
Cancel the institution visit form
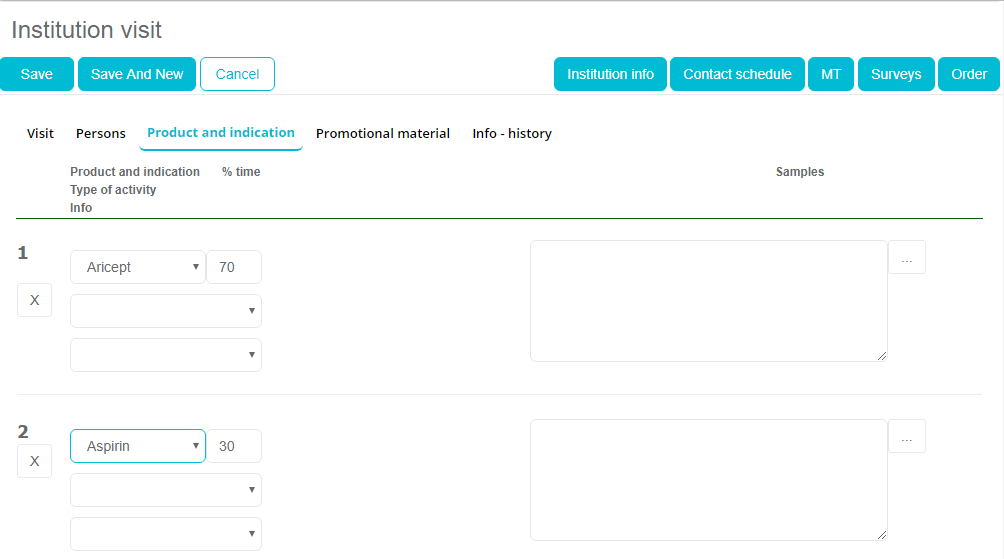point(237,74)
